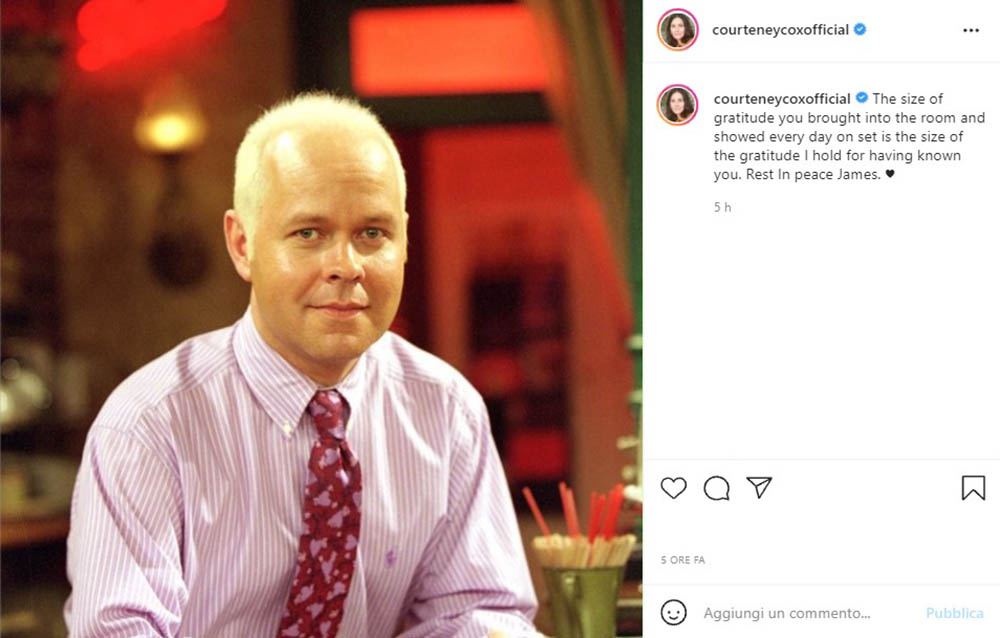Click the black heart emoji in caption
This screenshot has width=1000, height=638.
point(890,174)
